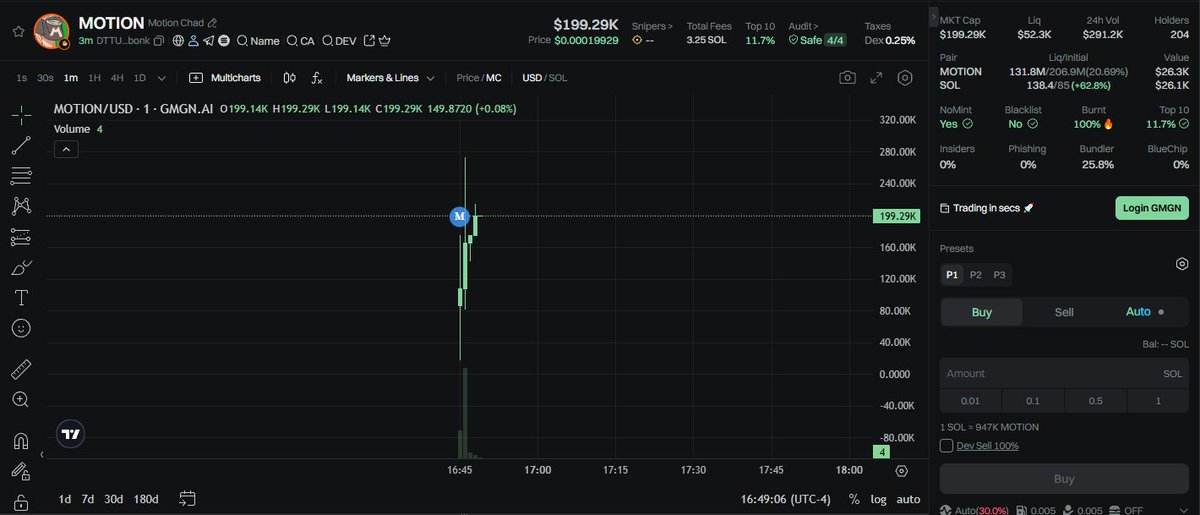Switch chart interval to 1D
The height and width of the screenshot is (515, 1200).
(140, 78)
